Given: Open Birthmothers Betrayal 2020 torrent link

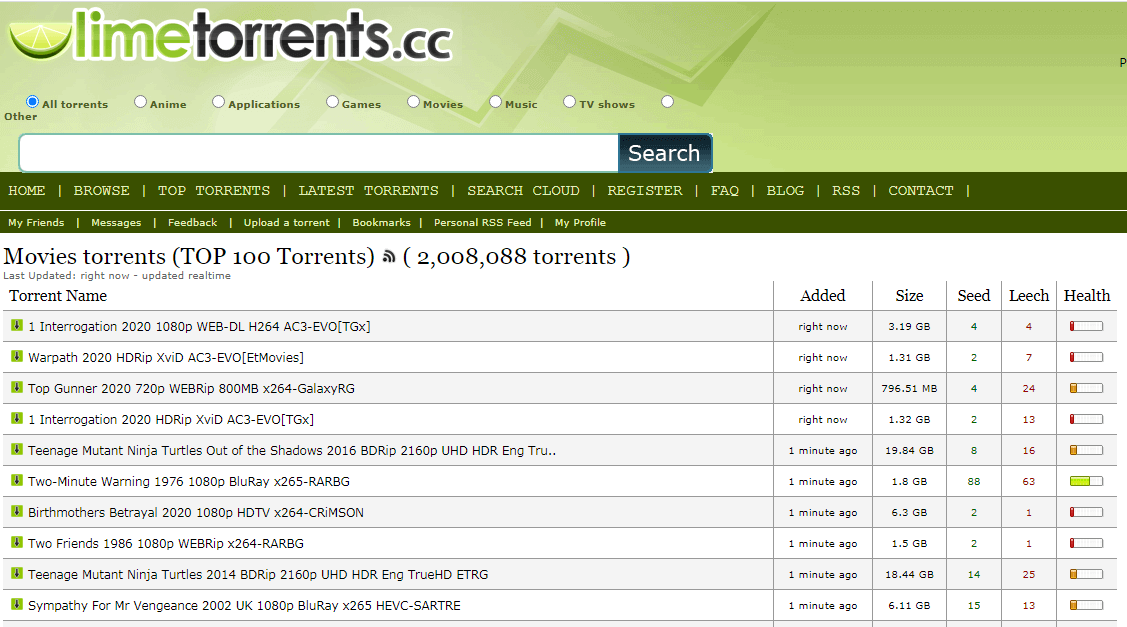Looking at the screenshot, I should (196, 512).
